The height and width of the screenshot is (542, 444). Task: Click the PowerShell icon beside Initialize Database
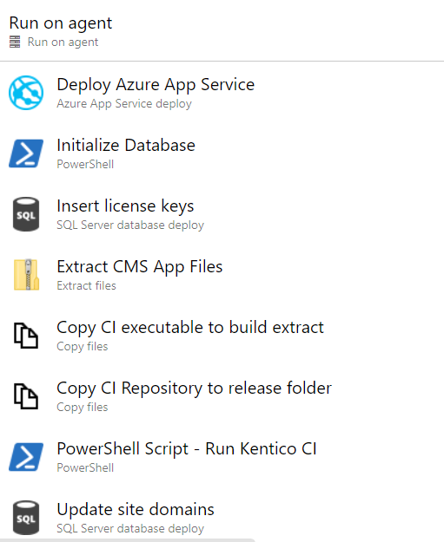[26, 153]
